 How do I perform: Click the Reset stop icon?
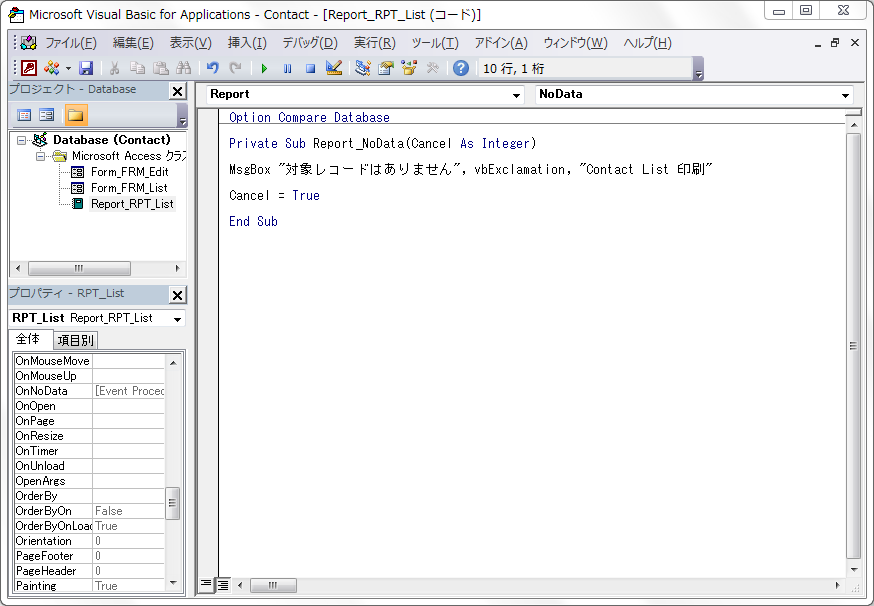[x=310, y=69]
